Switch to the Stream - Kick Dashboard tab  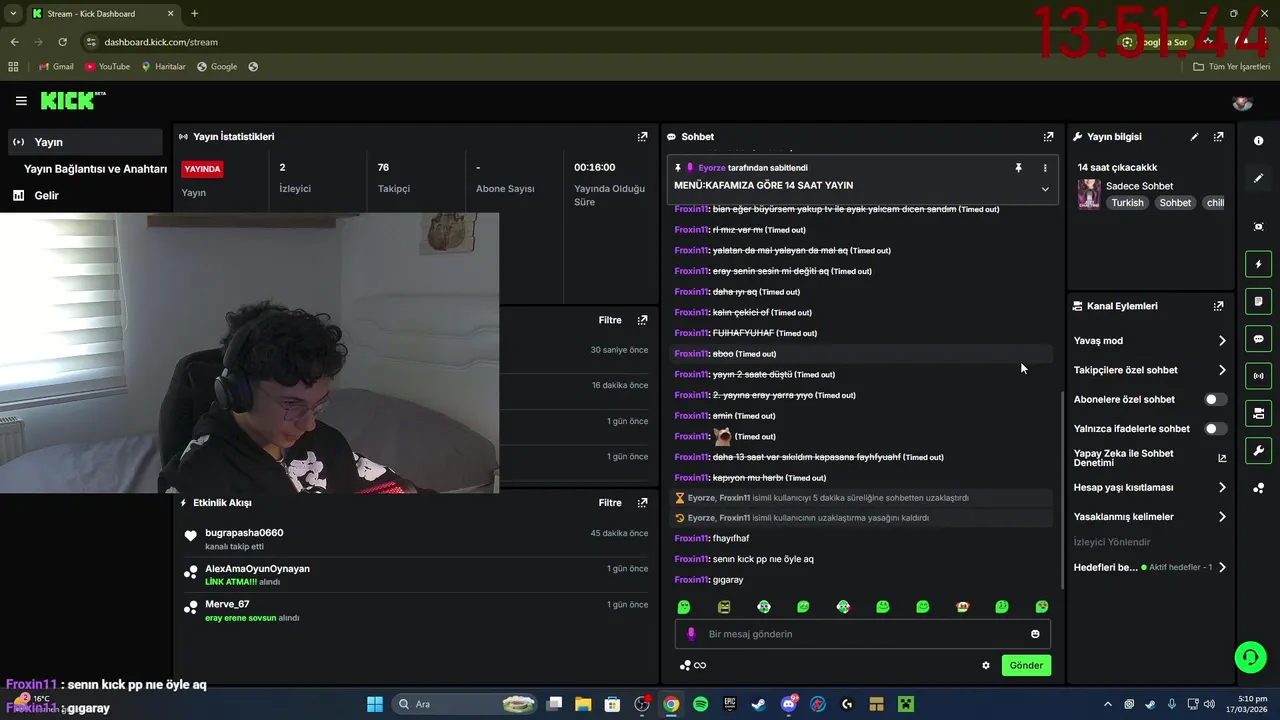point(102,13)
